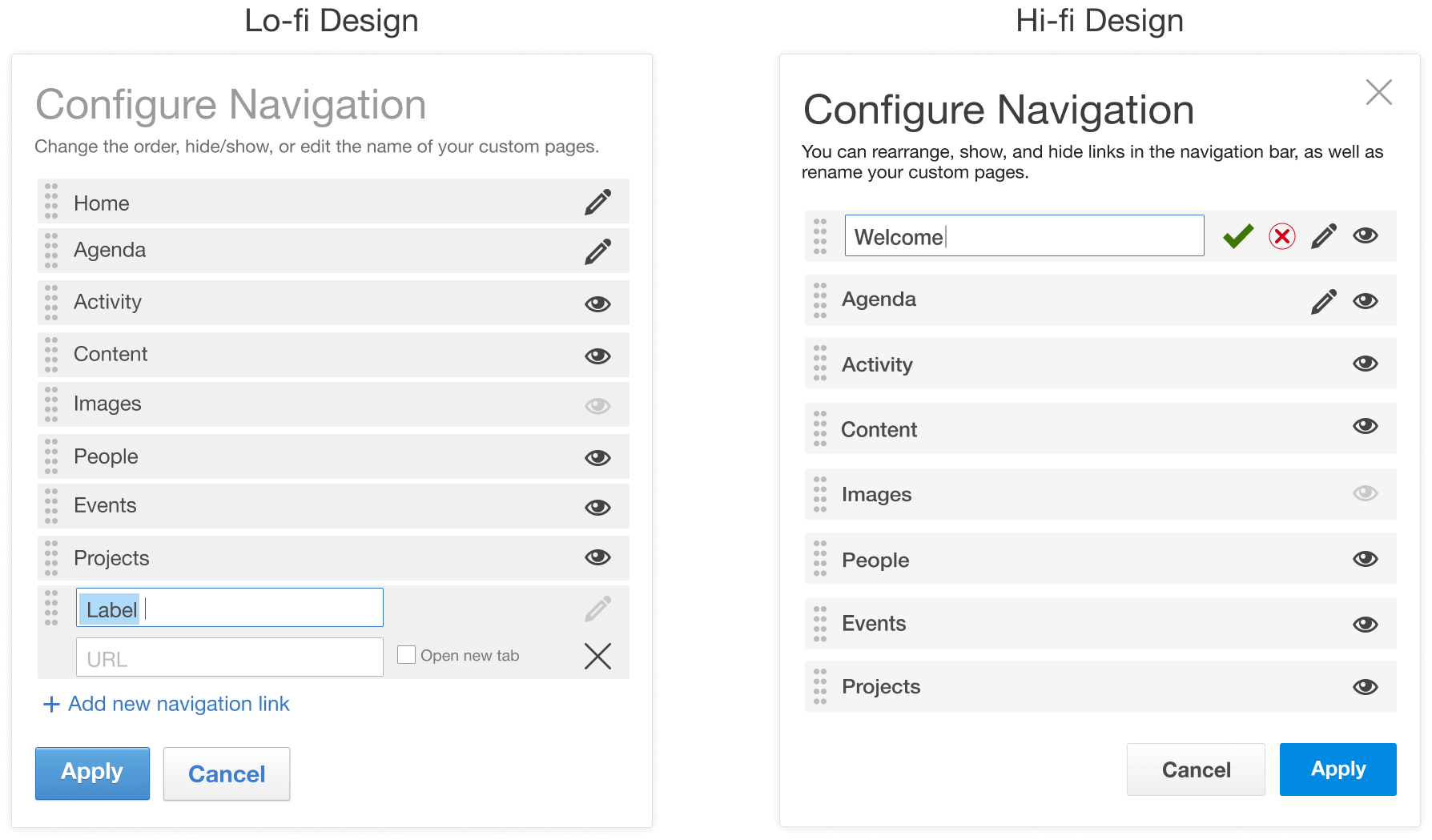Viewport: 1432px width, 840px height.
Task: Select the Label text input
Action: tap(229, 607)
